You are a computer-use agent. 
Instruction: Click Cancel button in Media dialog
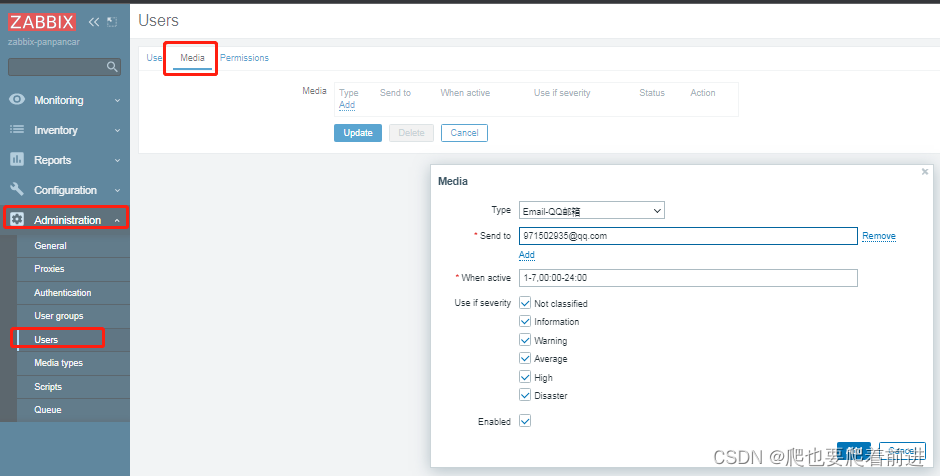click(x=902, y=451)
